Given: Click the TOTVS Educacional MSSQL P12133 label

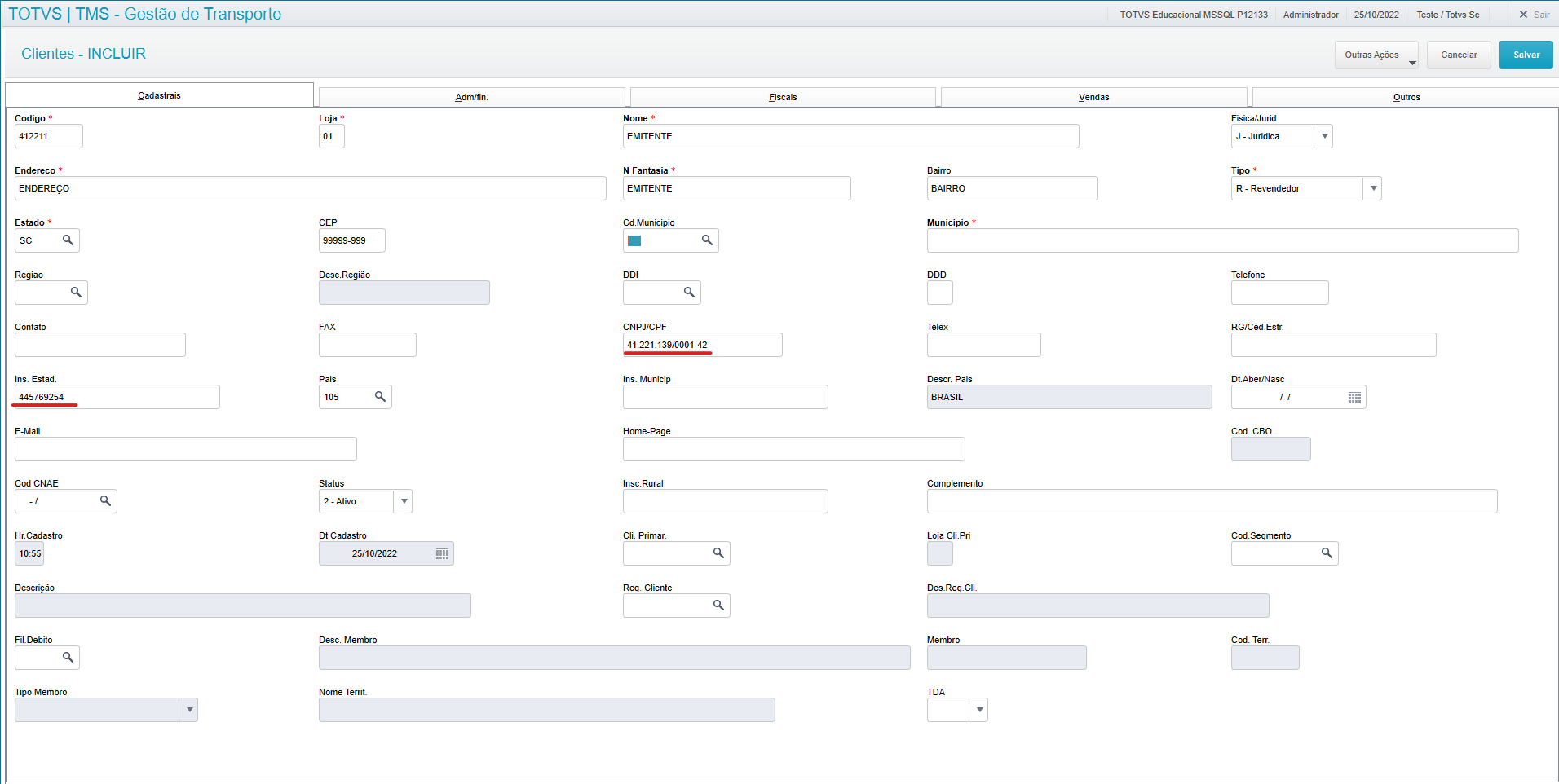Looking at the screenshot, I should click(1193, 15).
